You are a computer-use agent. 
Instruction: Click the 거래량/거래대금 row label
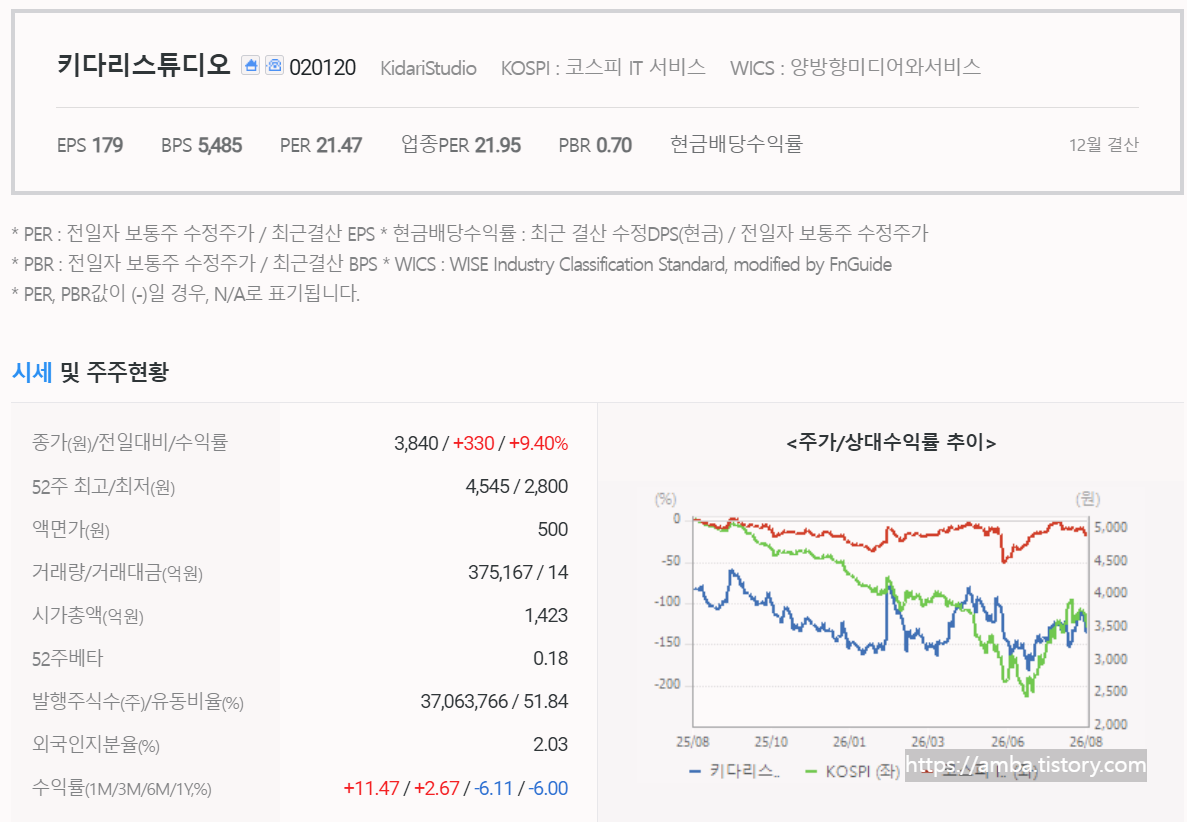[x=117, y=572]
